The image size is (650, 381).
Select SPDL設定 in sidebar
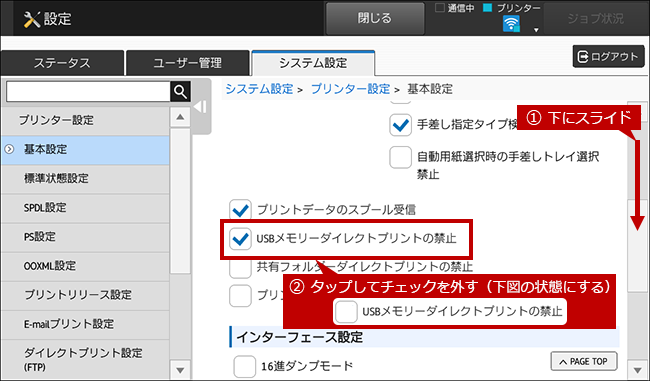coord(85,207)
